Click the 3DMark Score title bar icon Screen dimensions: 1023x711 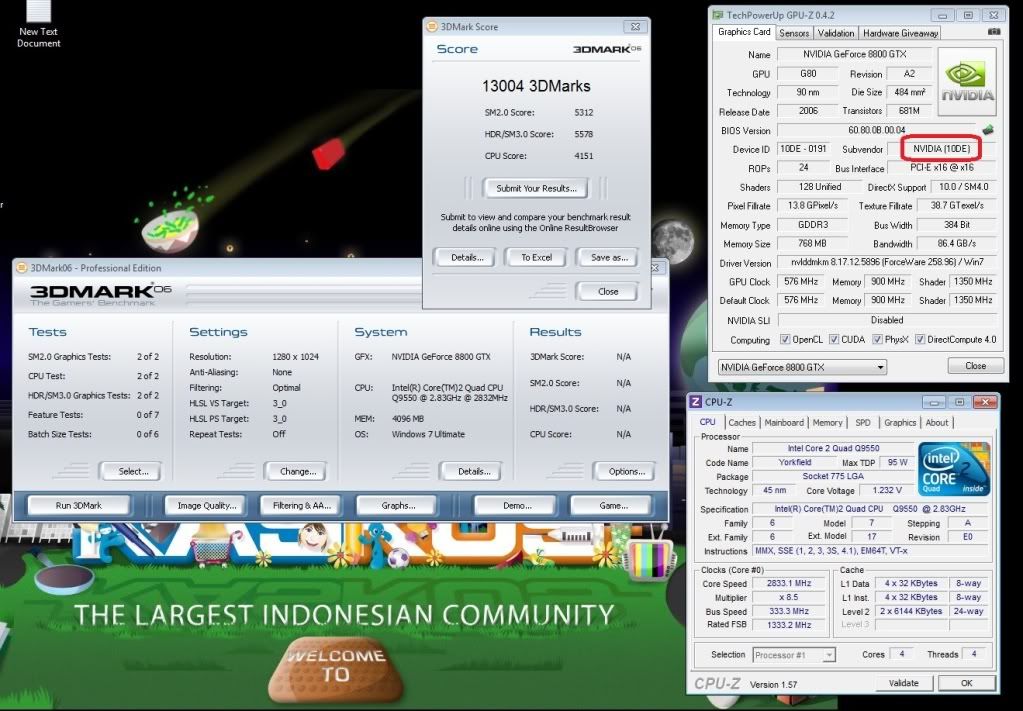[x=431, y=26]
